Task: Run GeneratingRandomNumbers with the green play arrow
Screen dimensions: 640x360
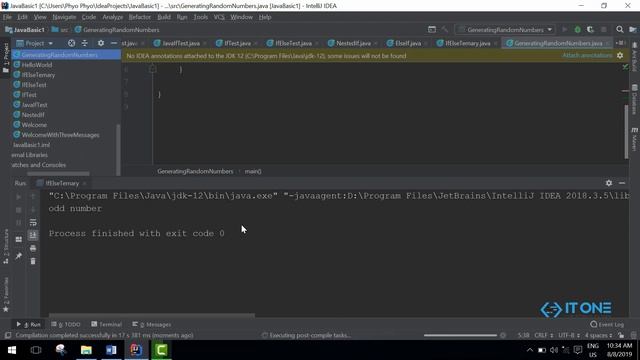Action: tap(564, 30)
